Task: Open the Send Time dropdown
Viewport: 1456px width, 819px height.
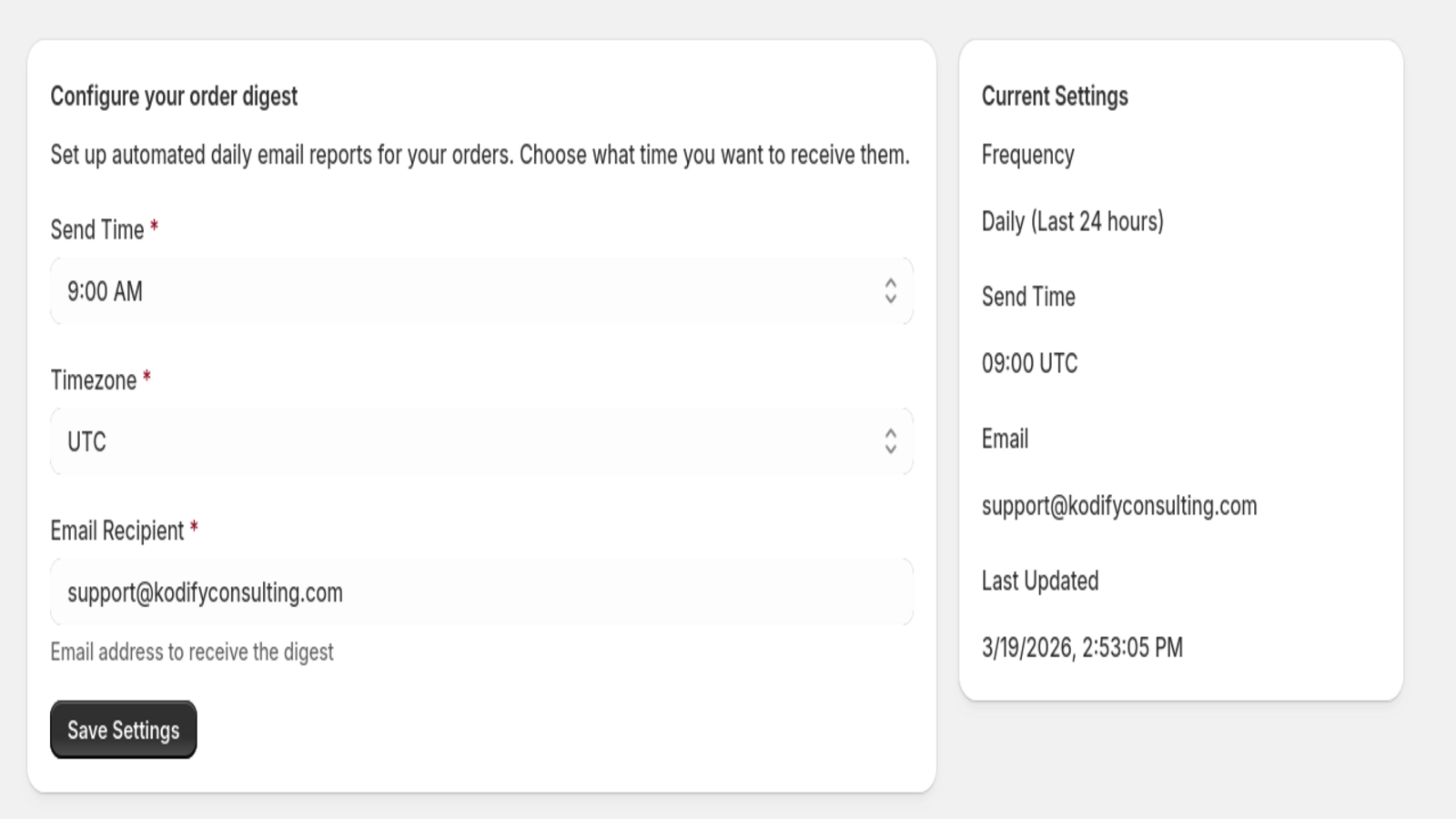Action: [480, 291]
